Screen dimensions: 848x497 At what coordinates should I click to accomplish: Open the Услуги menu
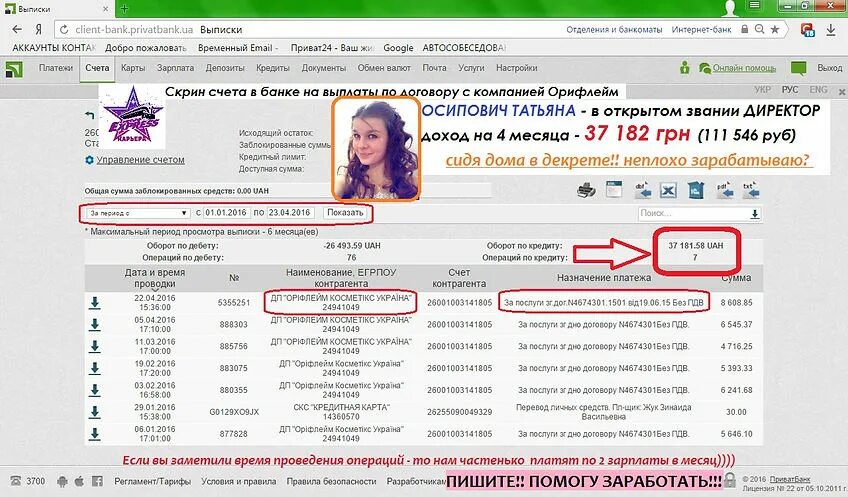point(471,68)
